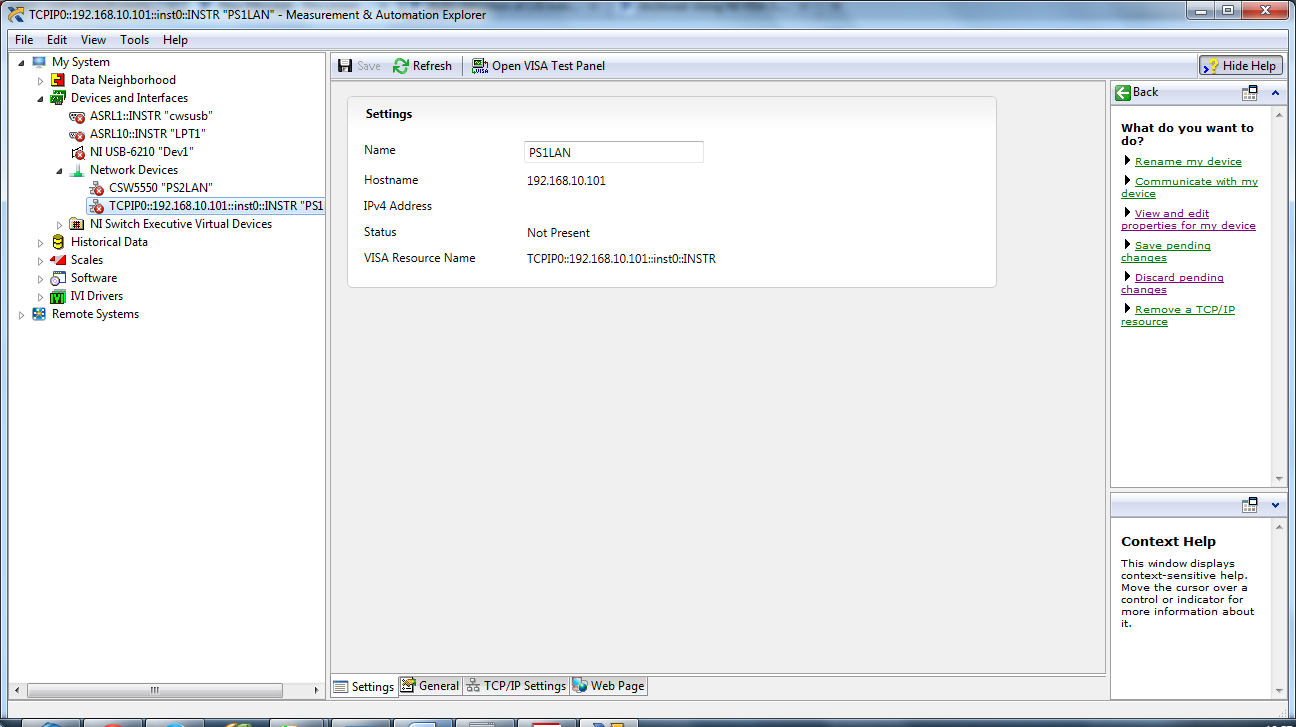Click the Scales icon in tree
Viewport: 1296px width, 727px height.
[x=58, y=260]
